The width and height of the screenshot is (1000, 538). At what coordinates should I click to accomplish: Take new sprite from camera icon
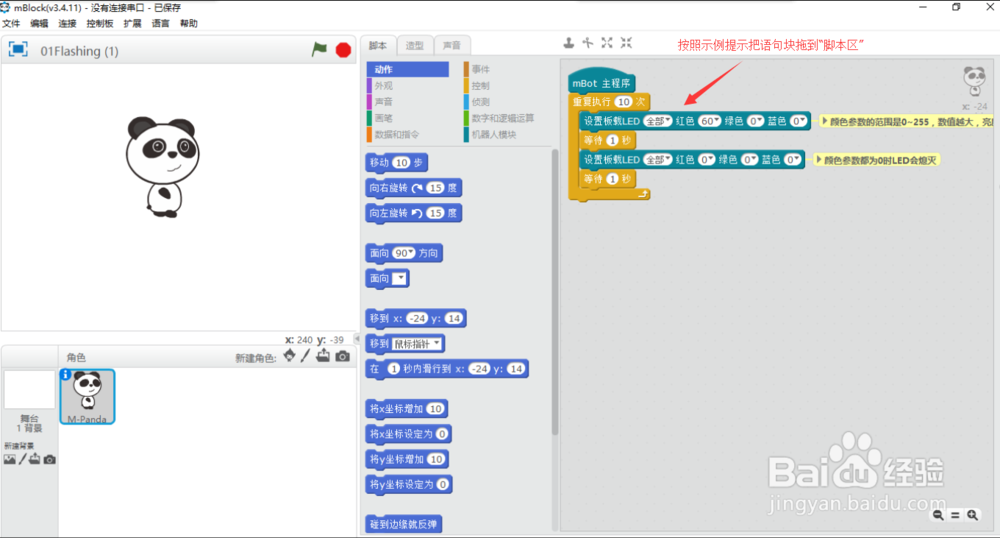tap(342, 356)
